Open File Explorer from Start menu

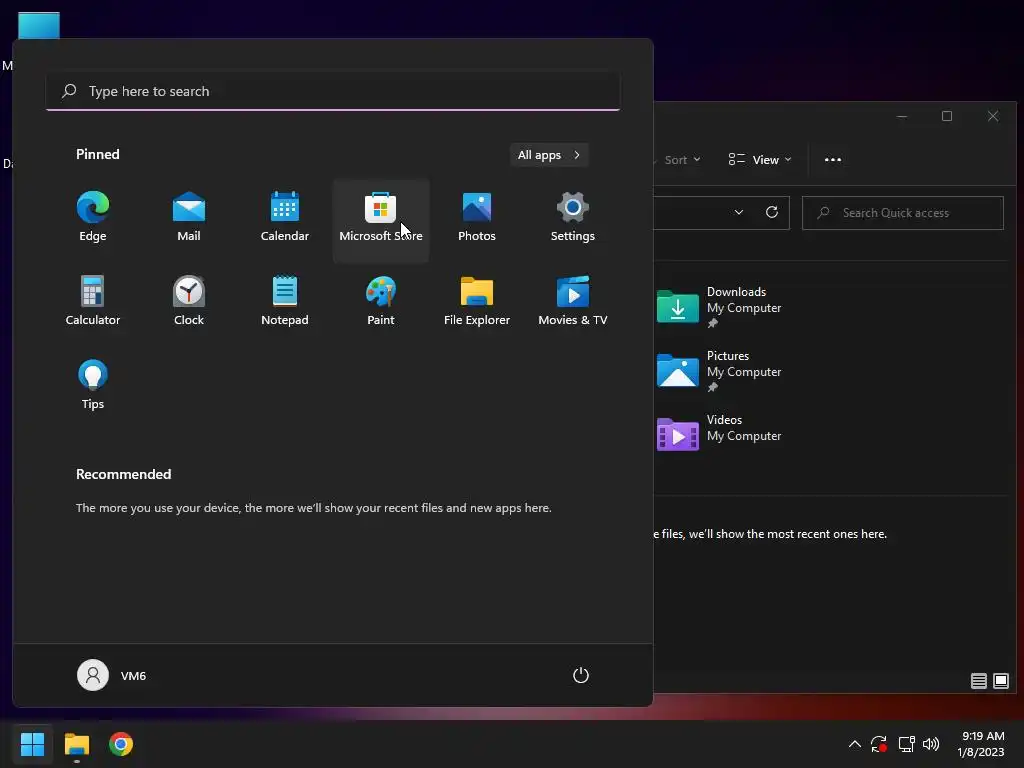click(x=477, y=301)
